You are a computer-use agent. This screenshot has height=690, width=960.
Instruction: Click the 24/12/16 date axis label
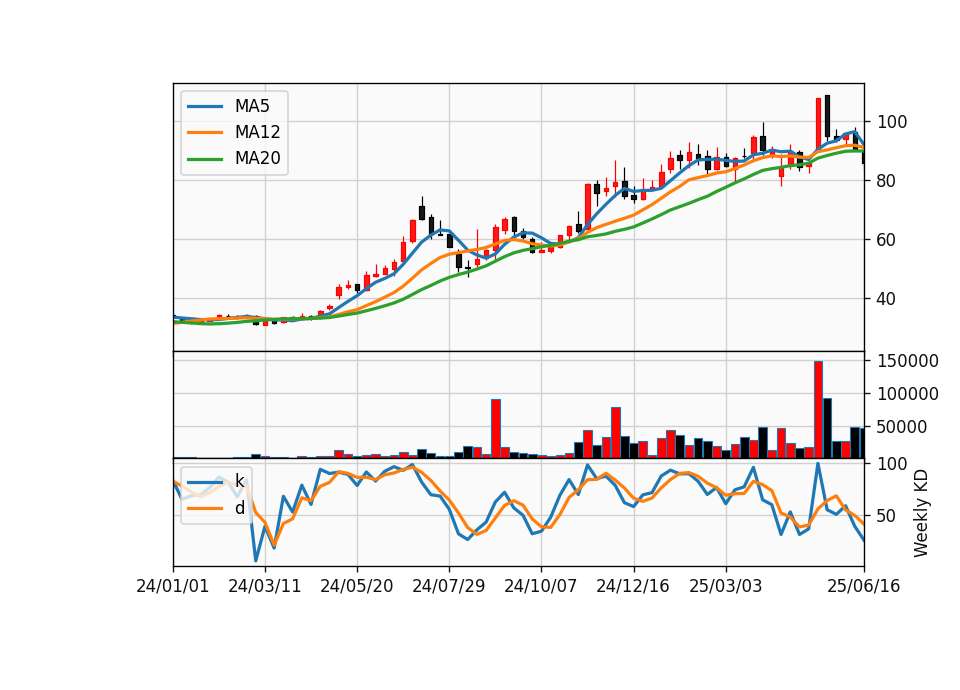click(633, 586)
